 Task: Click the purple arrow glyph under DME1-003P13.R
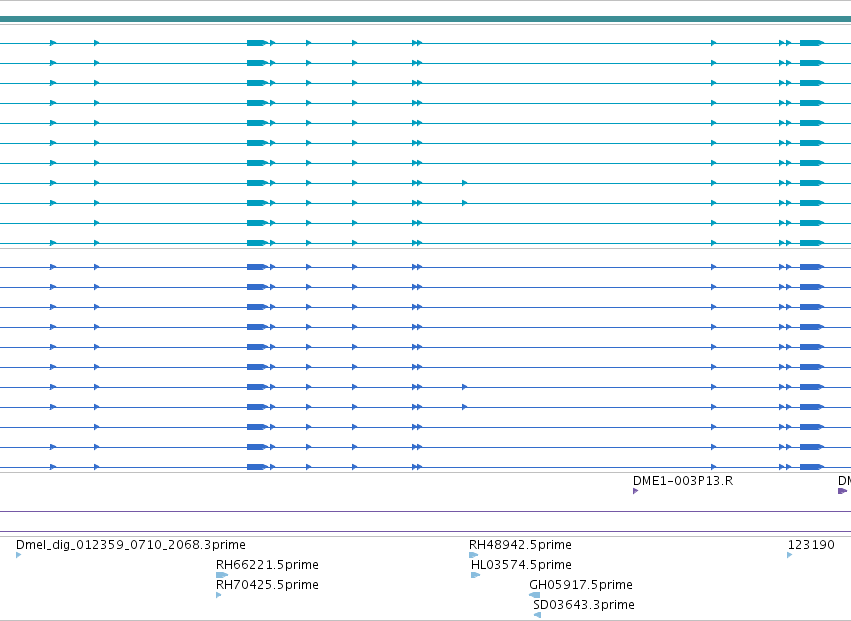pyautogui.click(x=636, y=491)
